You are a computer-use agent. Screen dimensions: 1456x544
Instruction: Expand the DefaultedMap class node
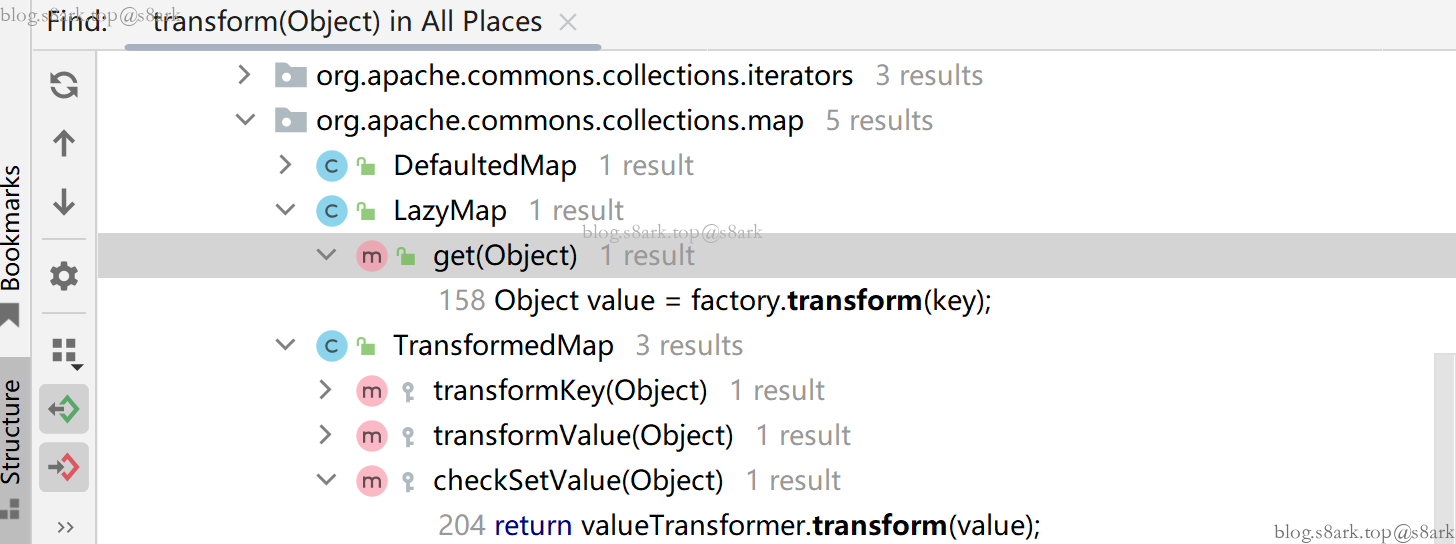[x=285, y=165]
